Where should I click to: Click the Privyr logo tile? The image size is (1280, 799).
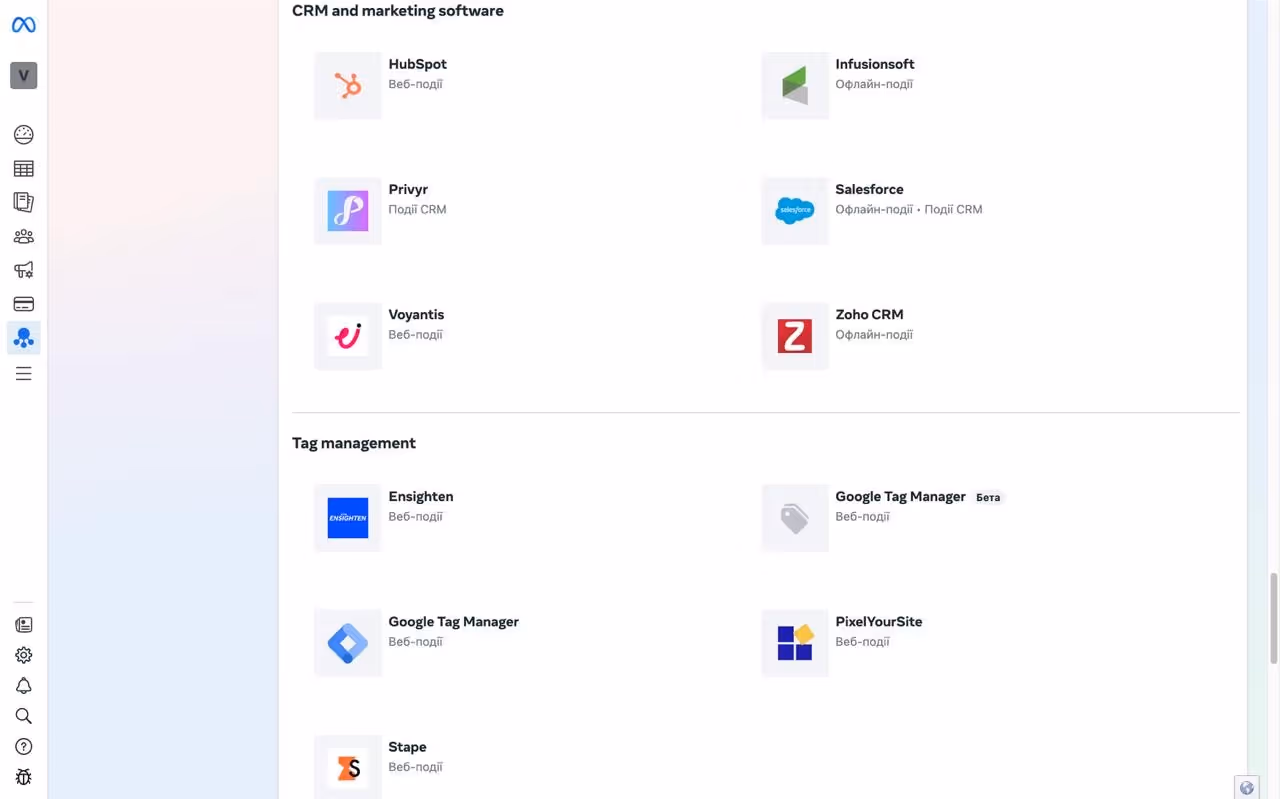(x=348, y=211)
